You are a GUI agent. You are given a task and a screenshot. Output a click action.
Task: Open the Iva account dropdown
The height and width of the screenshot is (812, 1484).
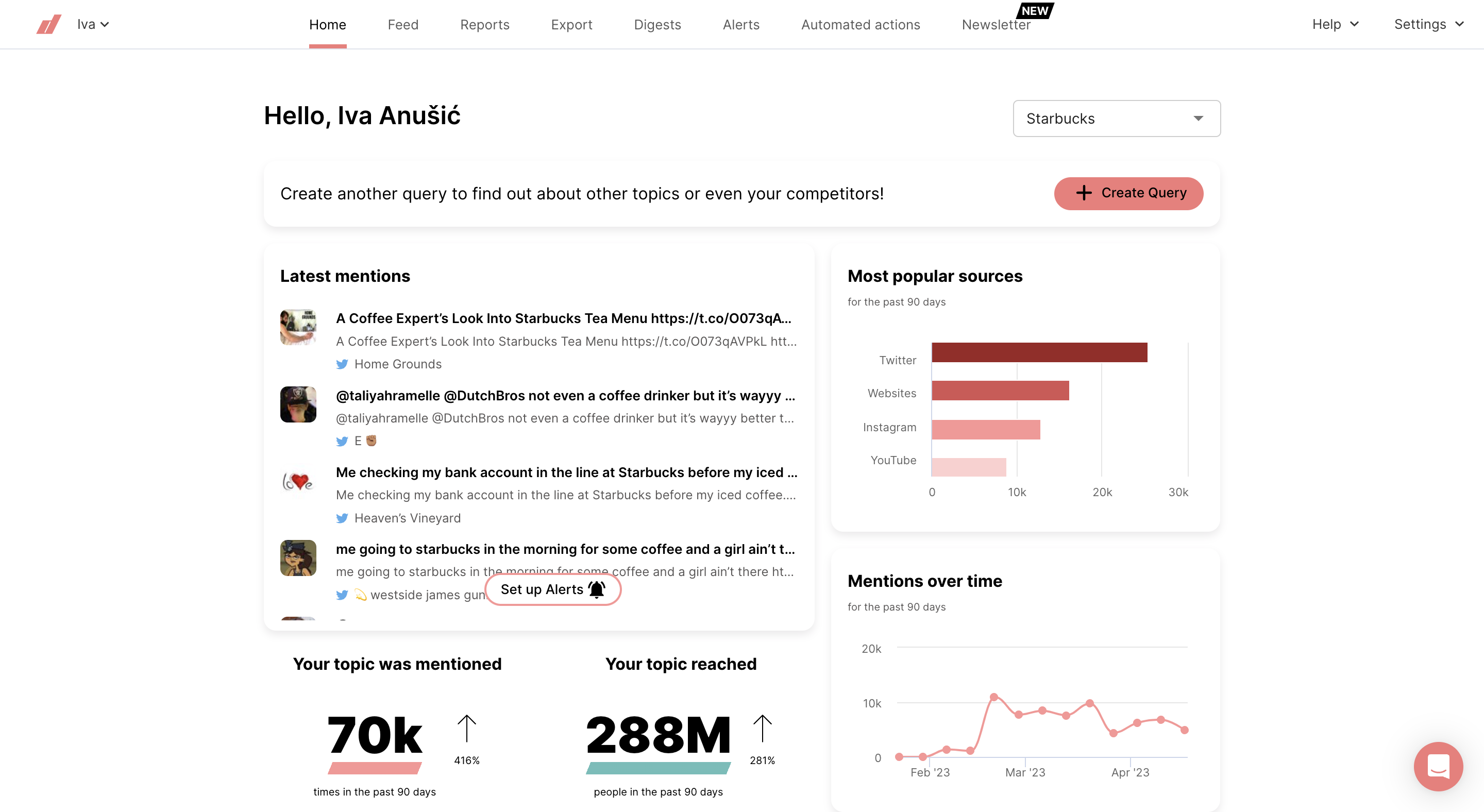tap(93, 24)
